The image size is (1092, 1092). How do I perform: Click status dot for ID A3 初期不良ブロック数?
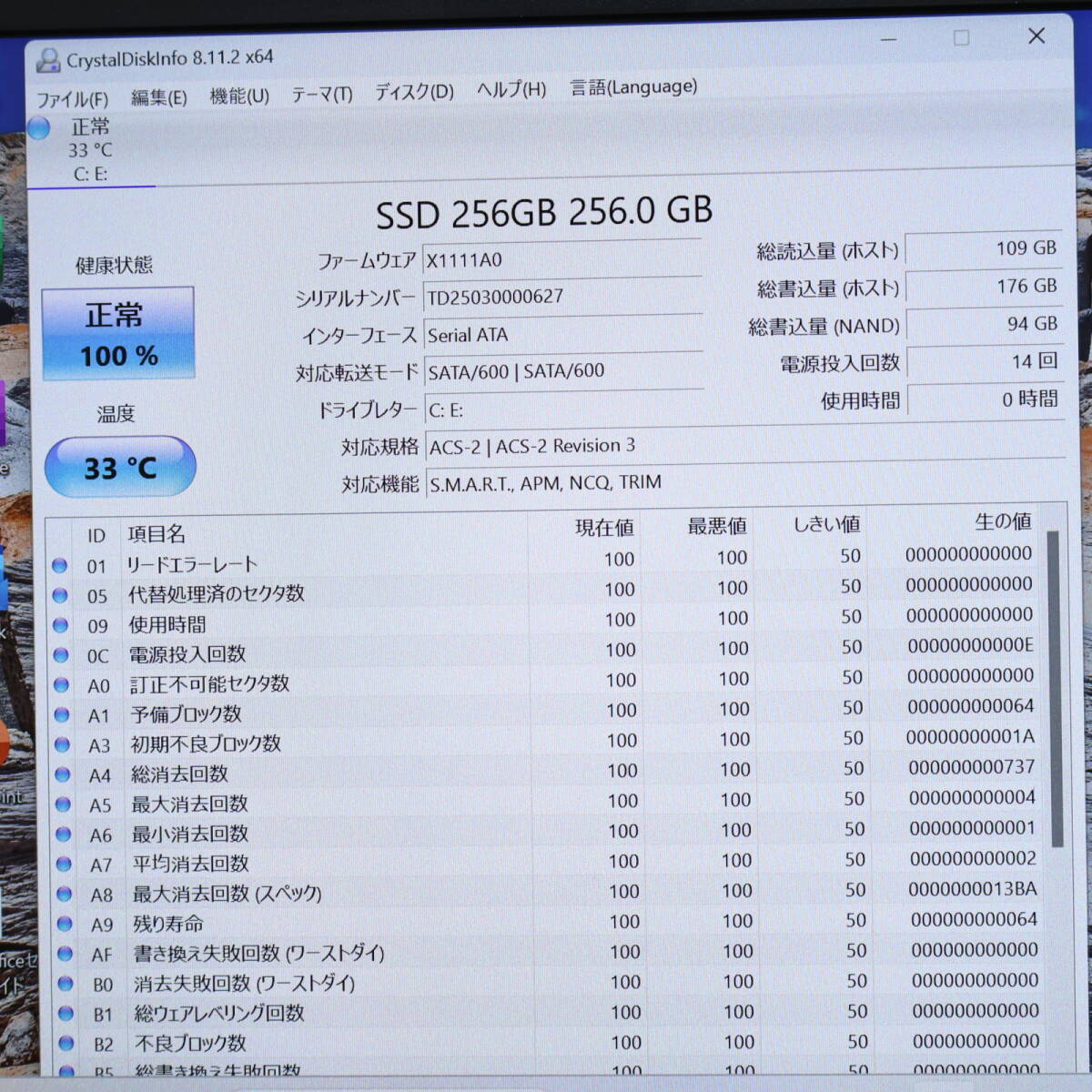click(62, 744)
